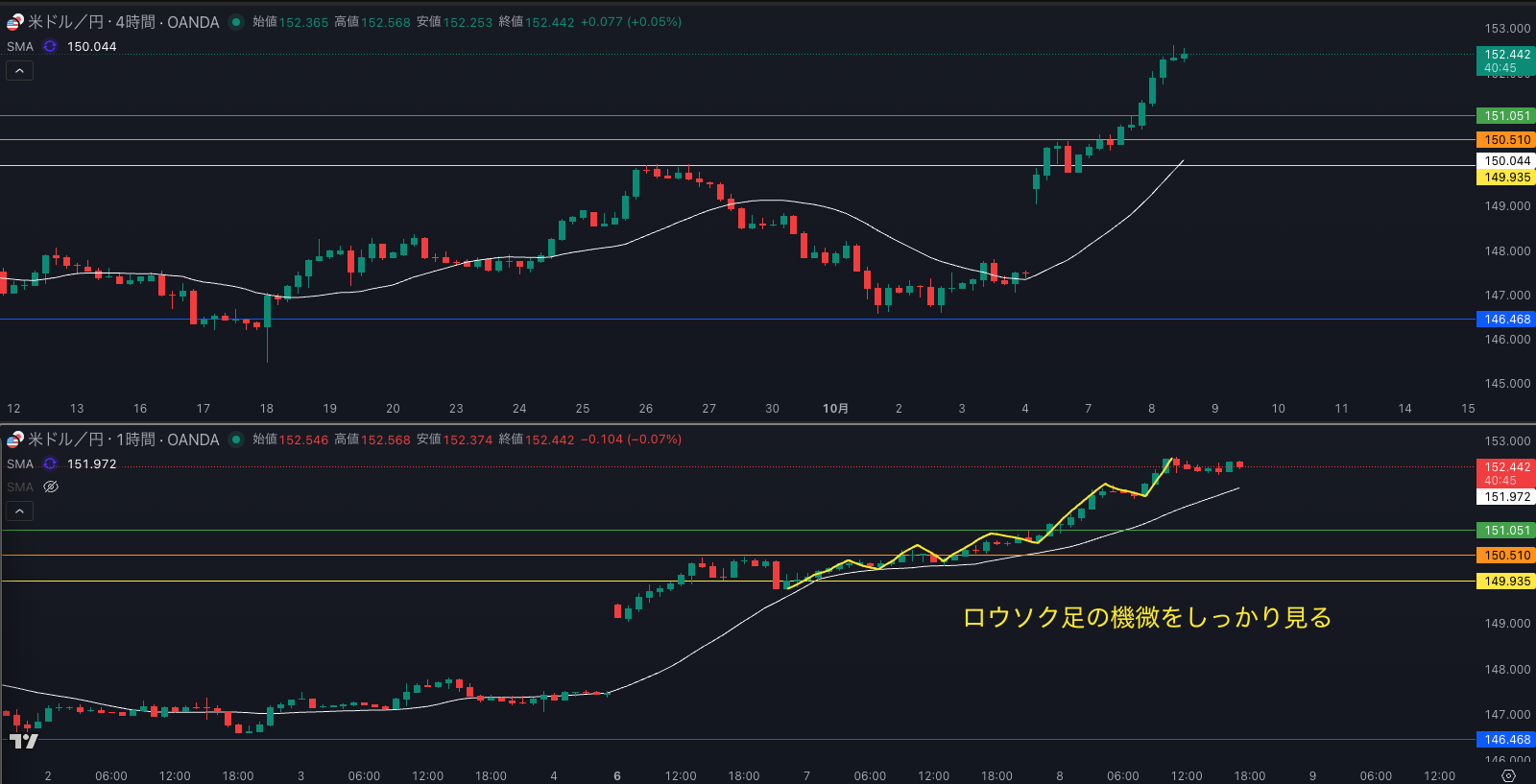Image resolution: width=1536 pixels, height=784 pixels.
Task: Click the 米ドル/円 1時間 OANDA chart title
Action: 124,440
